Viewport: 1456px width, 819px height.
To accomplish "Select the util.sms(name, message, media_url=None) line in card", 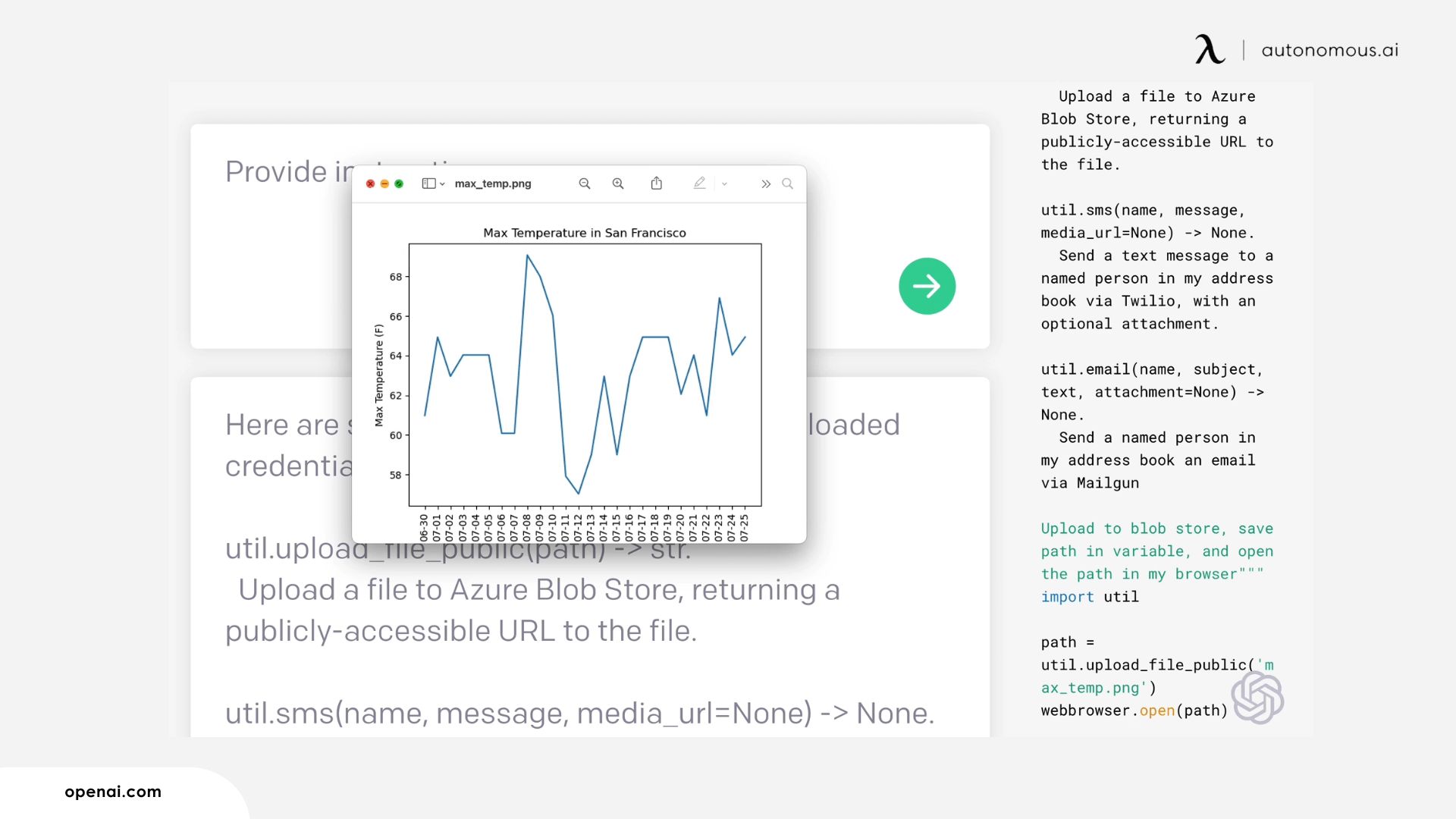I will [x=579, y=714].
